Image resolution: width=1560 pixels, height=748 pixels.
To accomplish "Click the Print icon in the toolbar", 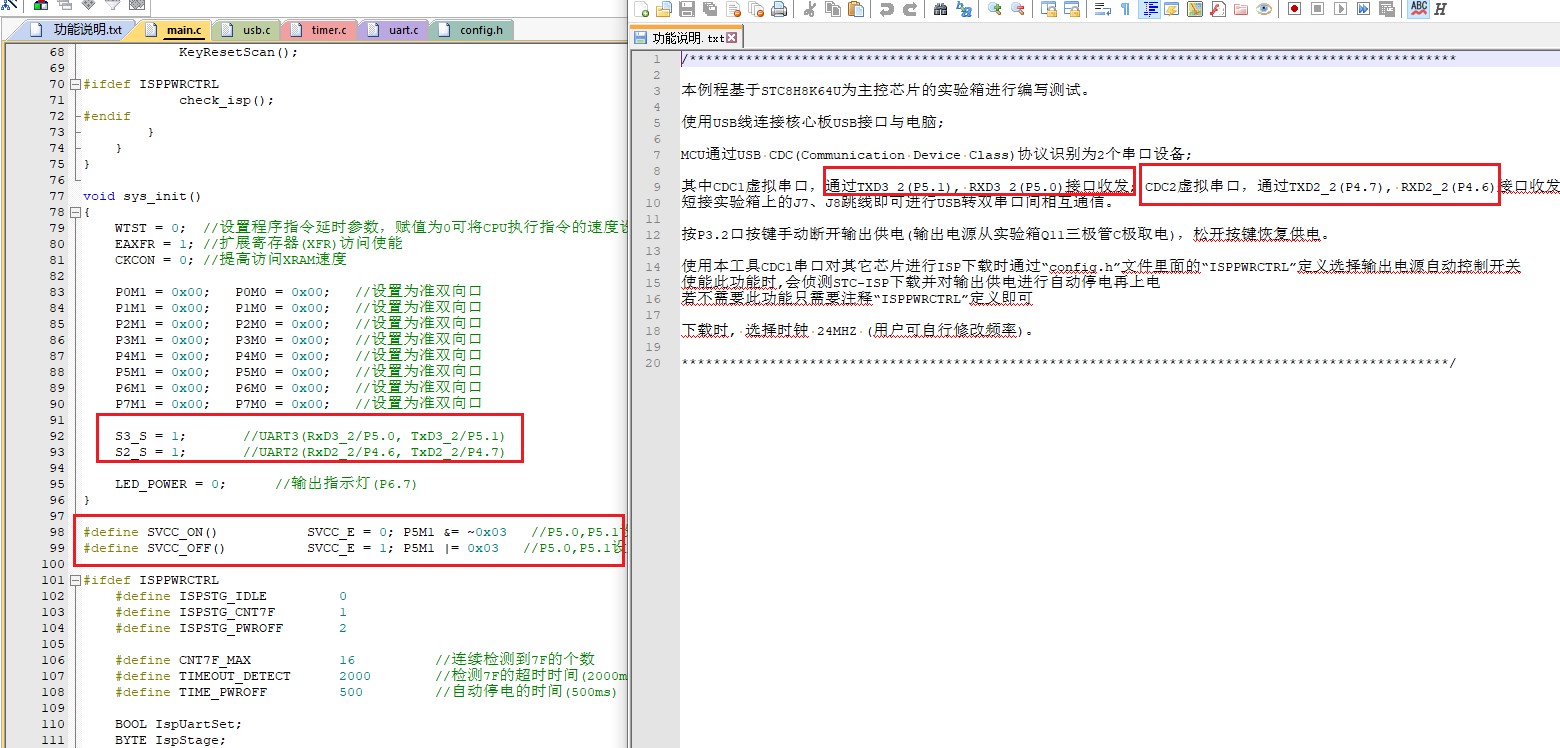I will coord(779,10).
